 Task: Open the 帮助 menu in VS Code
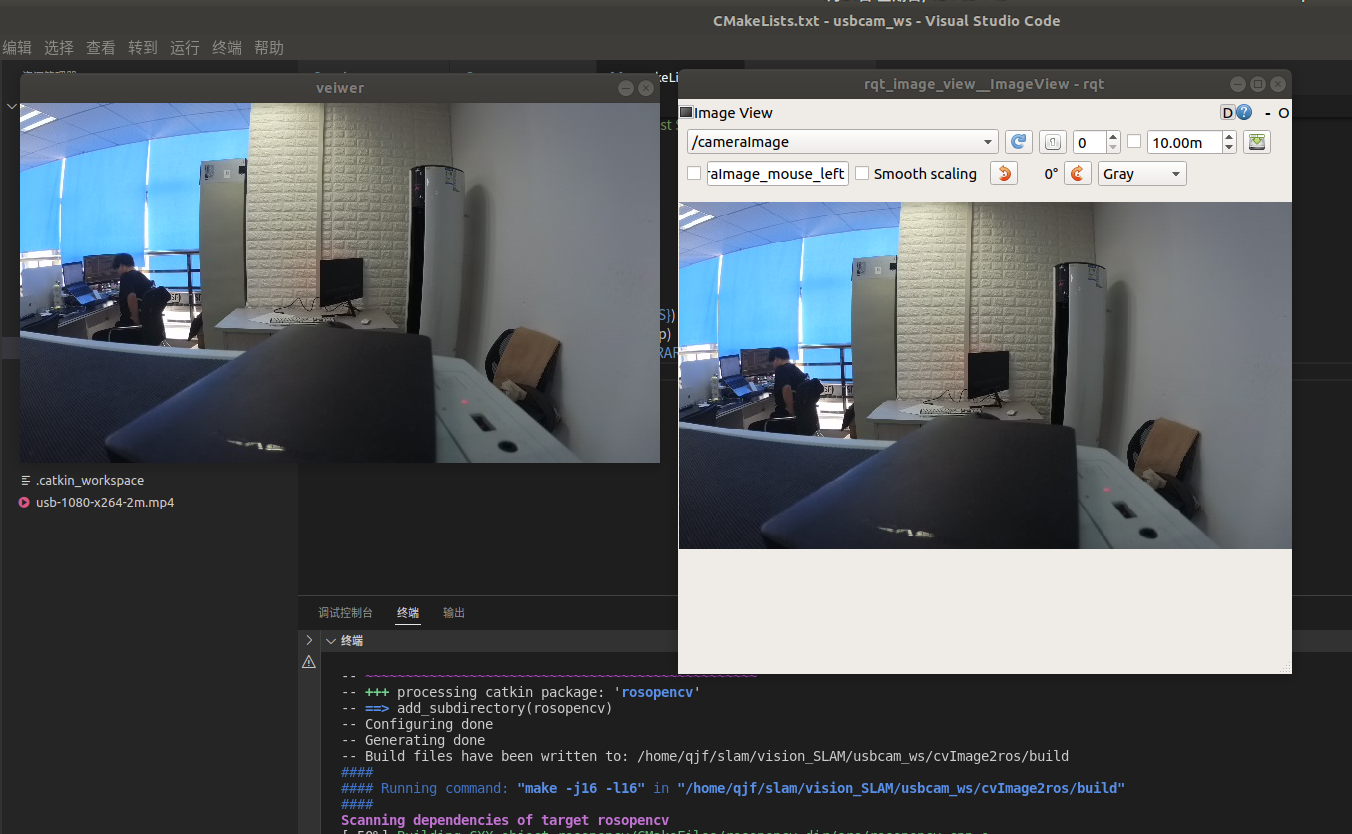point(269,48)
